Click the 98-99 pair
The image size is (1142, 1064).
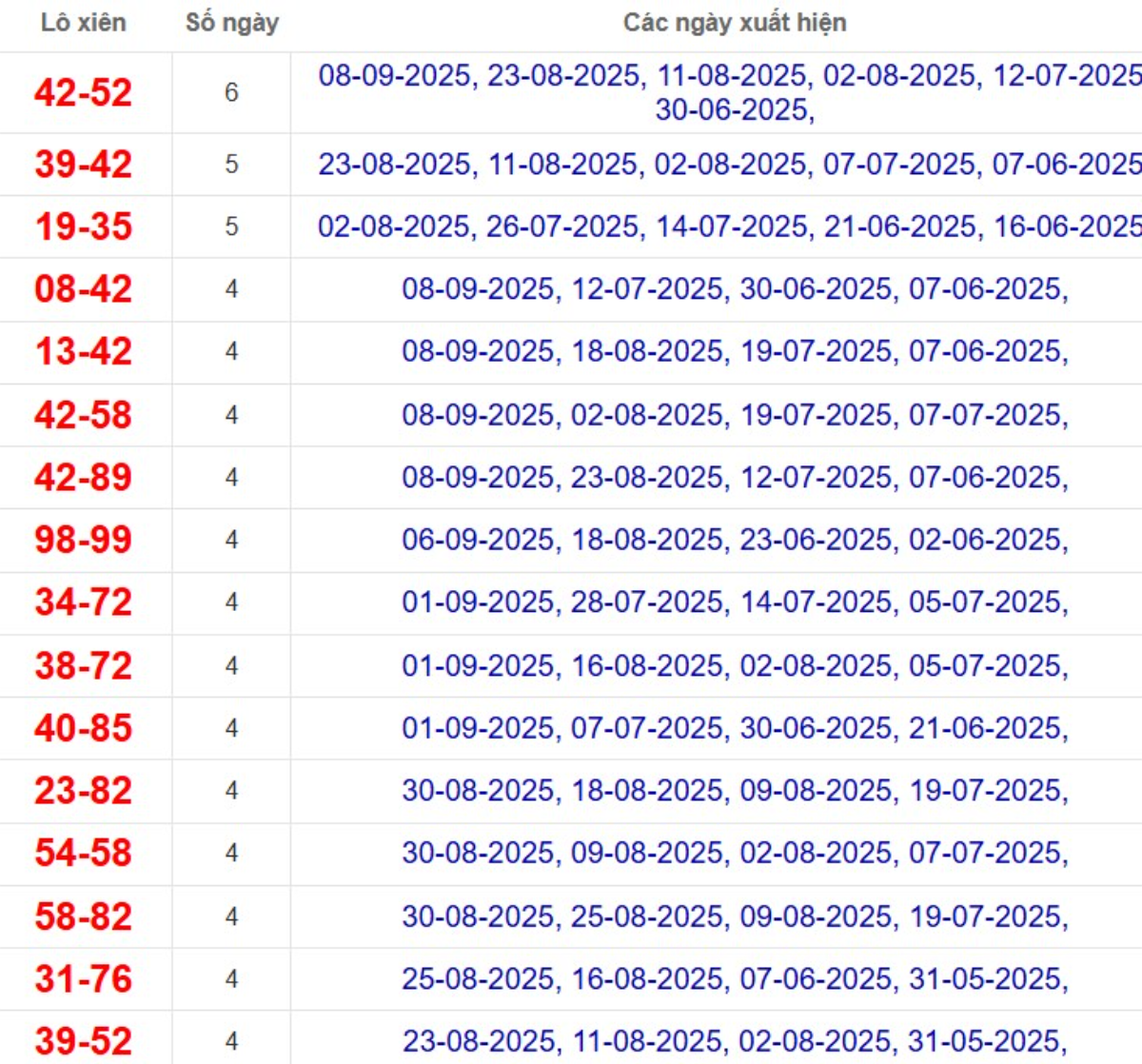pos(84,540)
